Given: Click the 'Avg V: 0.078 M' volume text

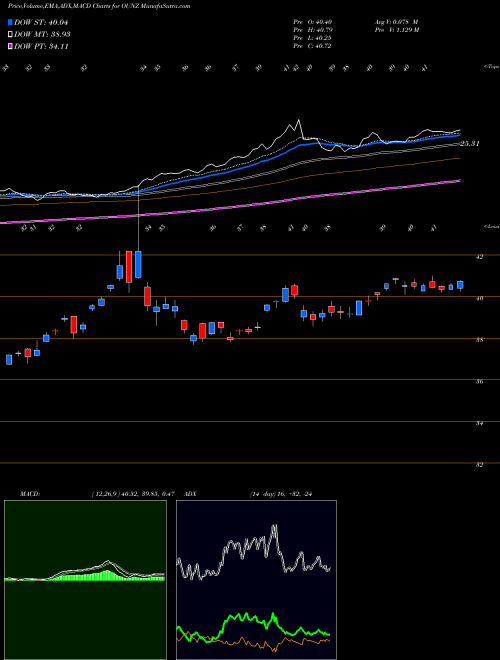Looking at the screenshot, I should click(x=398, y=22).
